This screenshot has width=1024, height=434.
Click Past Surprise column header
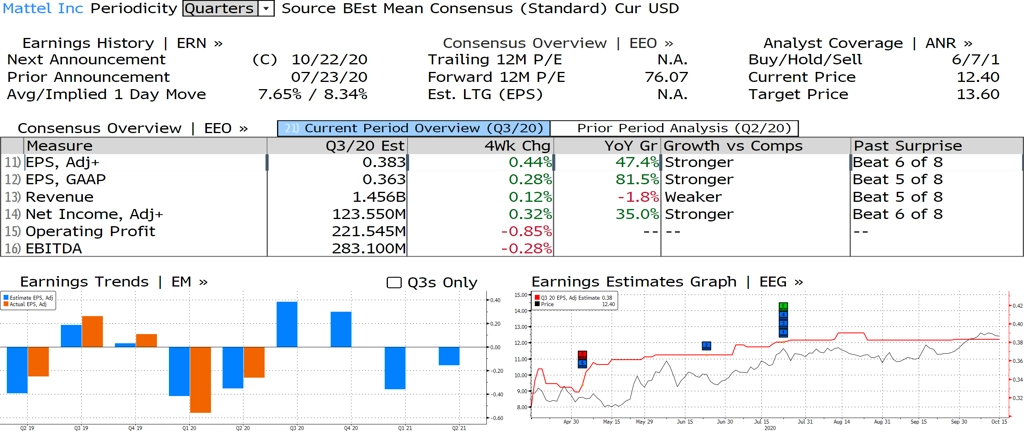[x=936, y=146]
